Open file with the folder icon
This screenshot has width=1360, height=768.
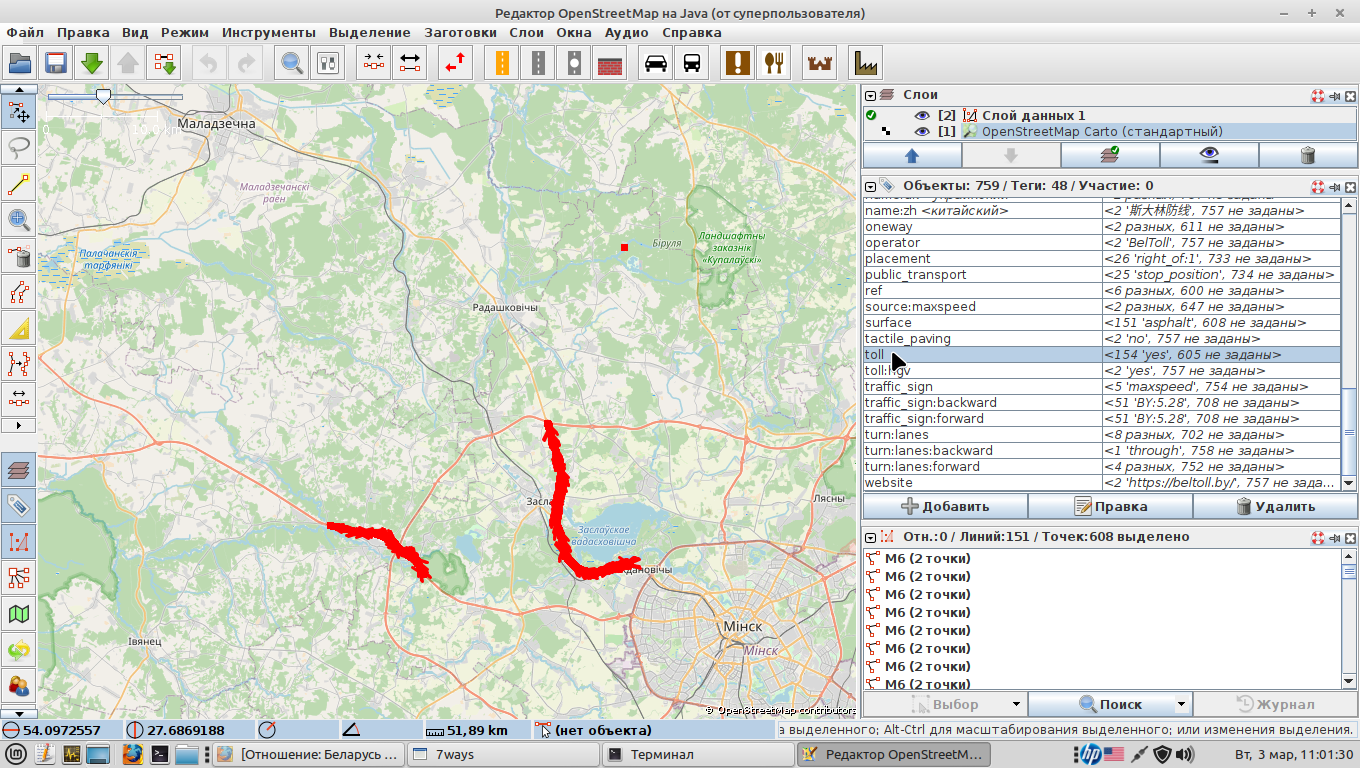[20, 63]
